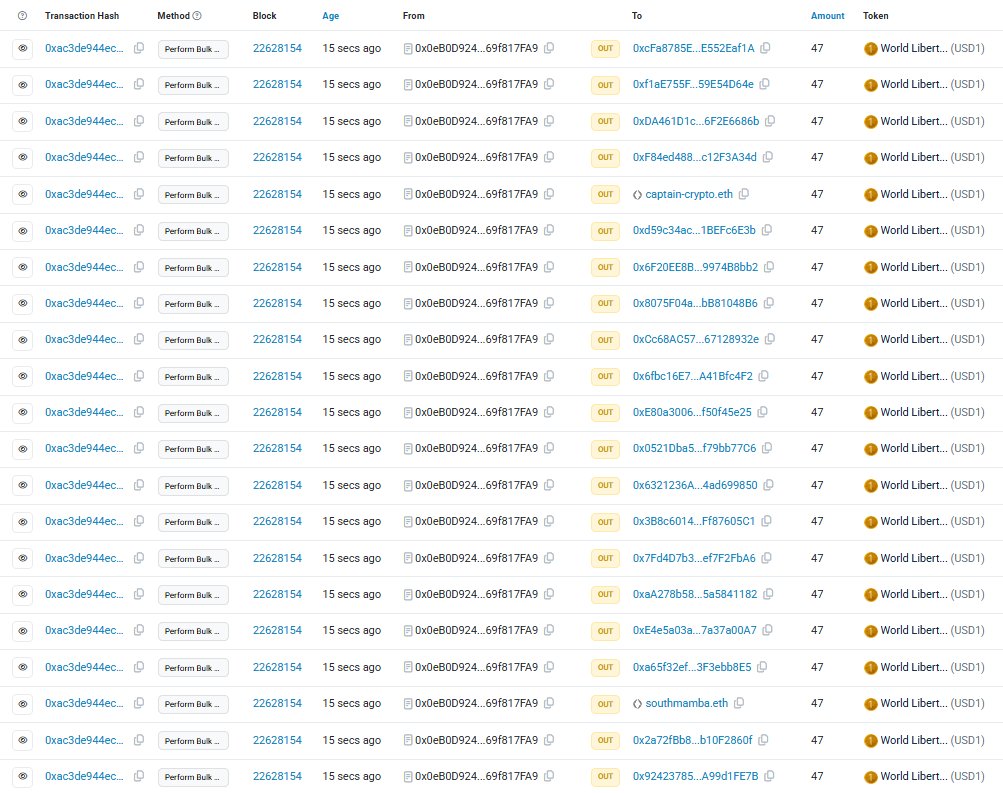Copy address 0xCc68AC57...67128932e
The image size is (1003, 793).
770,340
